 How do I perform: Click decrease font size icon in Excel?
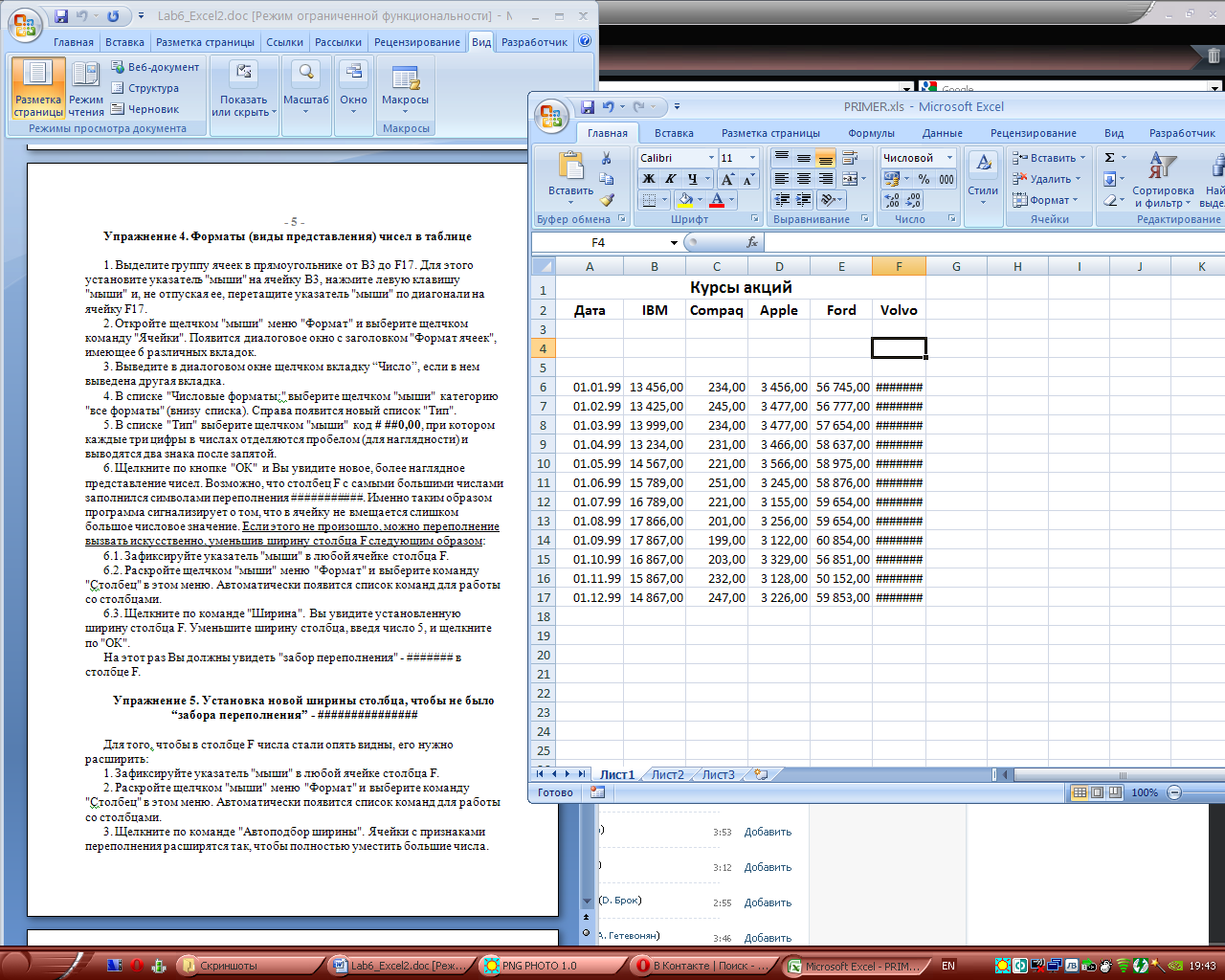[748, 179]
